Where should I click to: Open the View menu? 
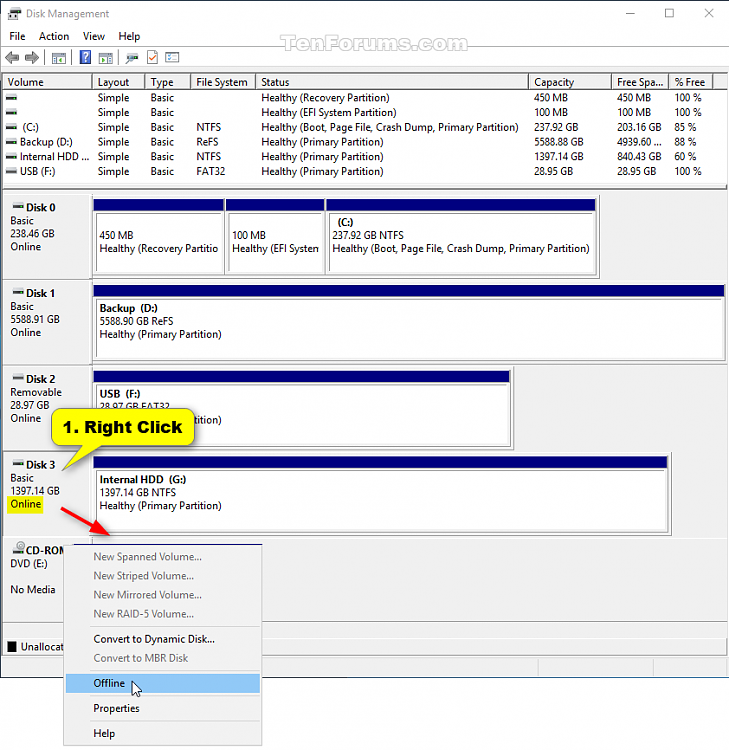pos(94,36)
